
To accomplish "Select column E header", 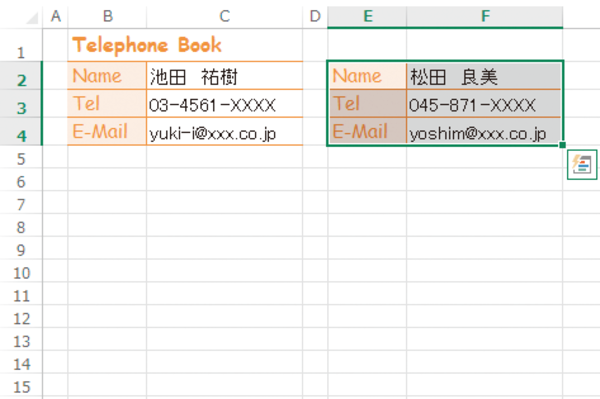I will point(367,16).
